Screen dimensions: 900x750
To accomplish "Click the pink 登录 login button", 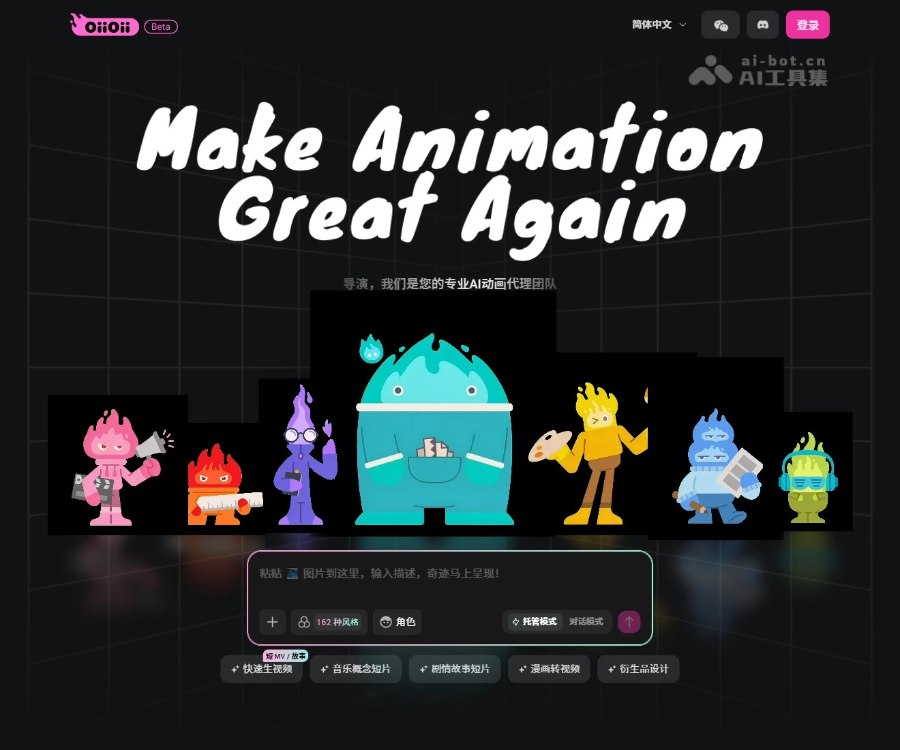I will coord(807,25).
